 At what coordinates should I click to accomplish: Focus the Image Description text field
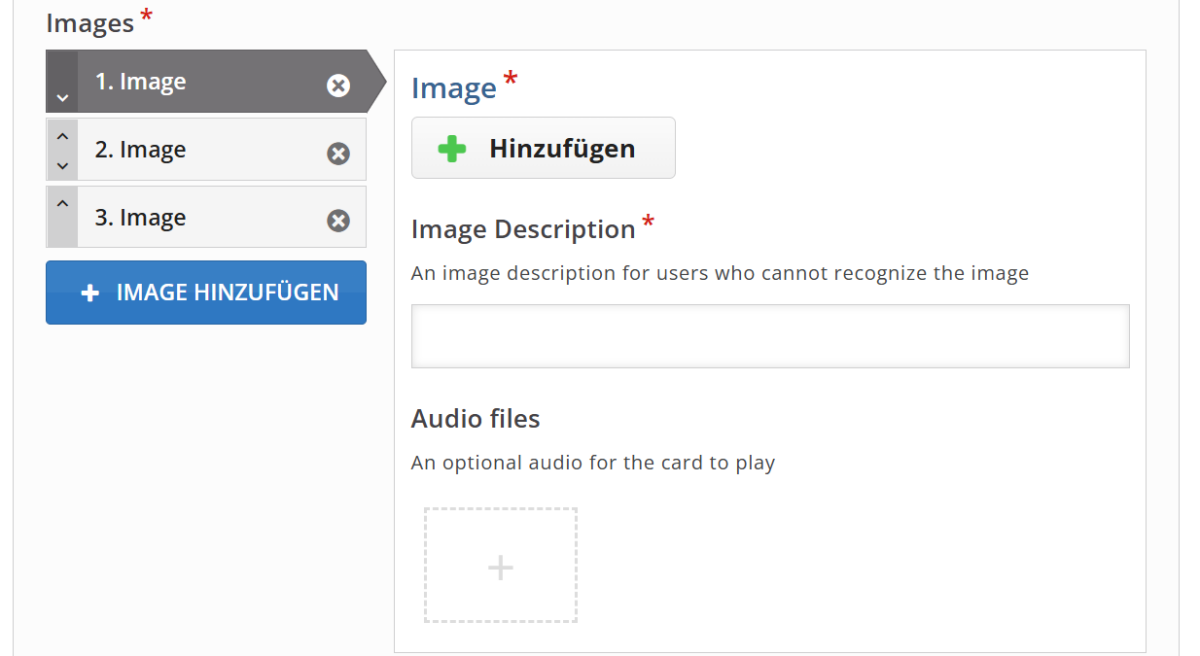pyautogui.click(x=770, y=336)
